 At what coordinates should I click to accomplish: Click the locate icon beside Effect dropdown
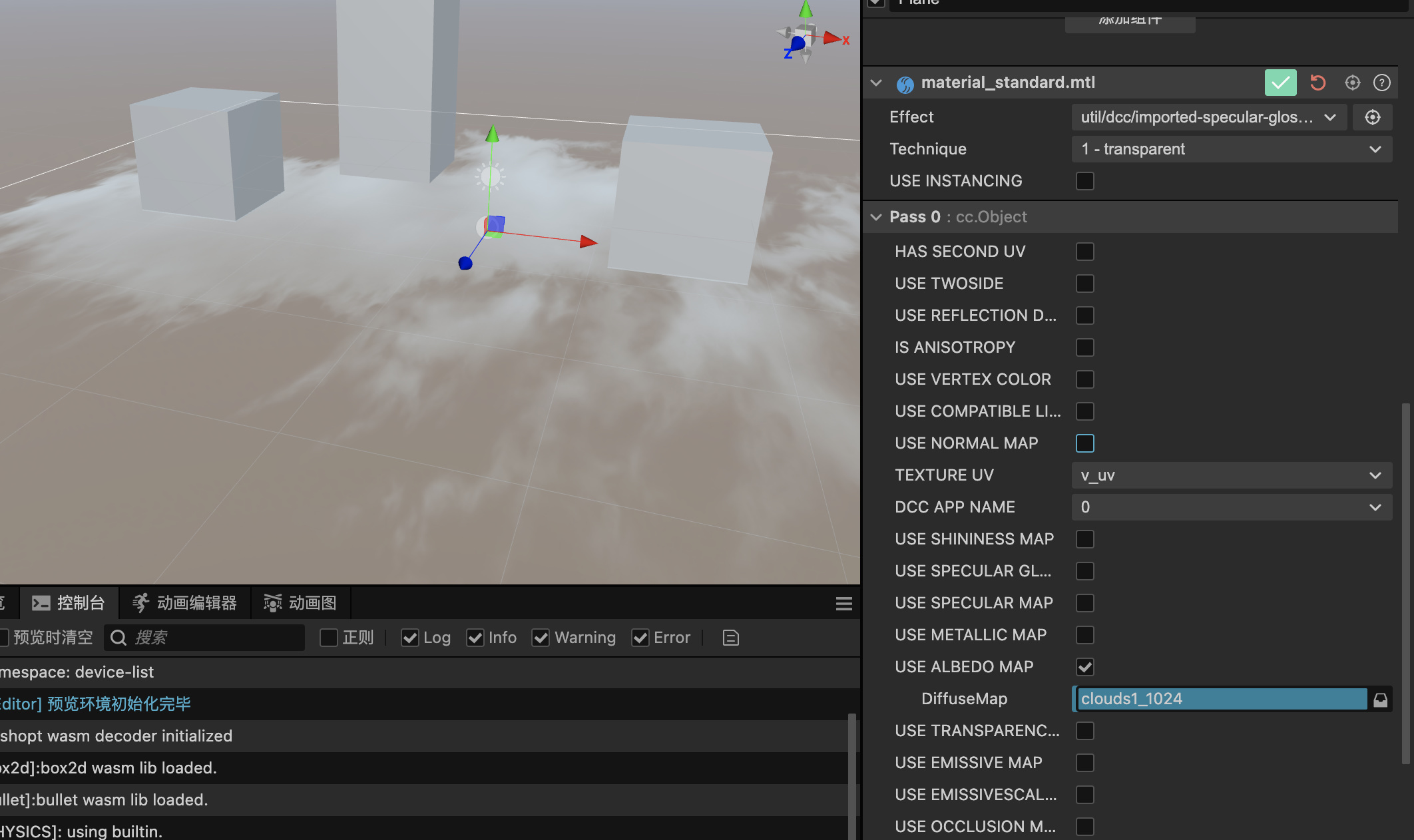[1372, 117]
